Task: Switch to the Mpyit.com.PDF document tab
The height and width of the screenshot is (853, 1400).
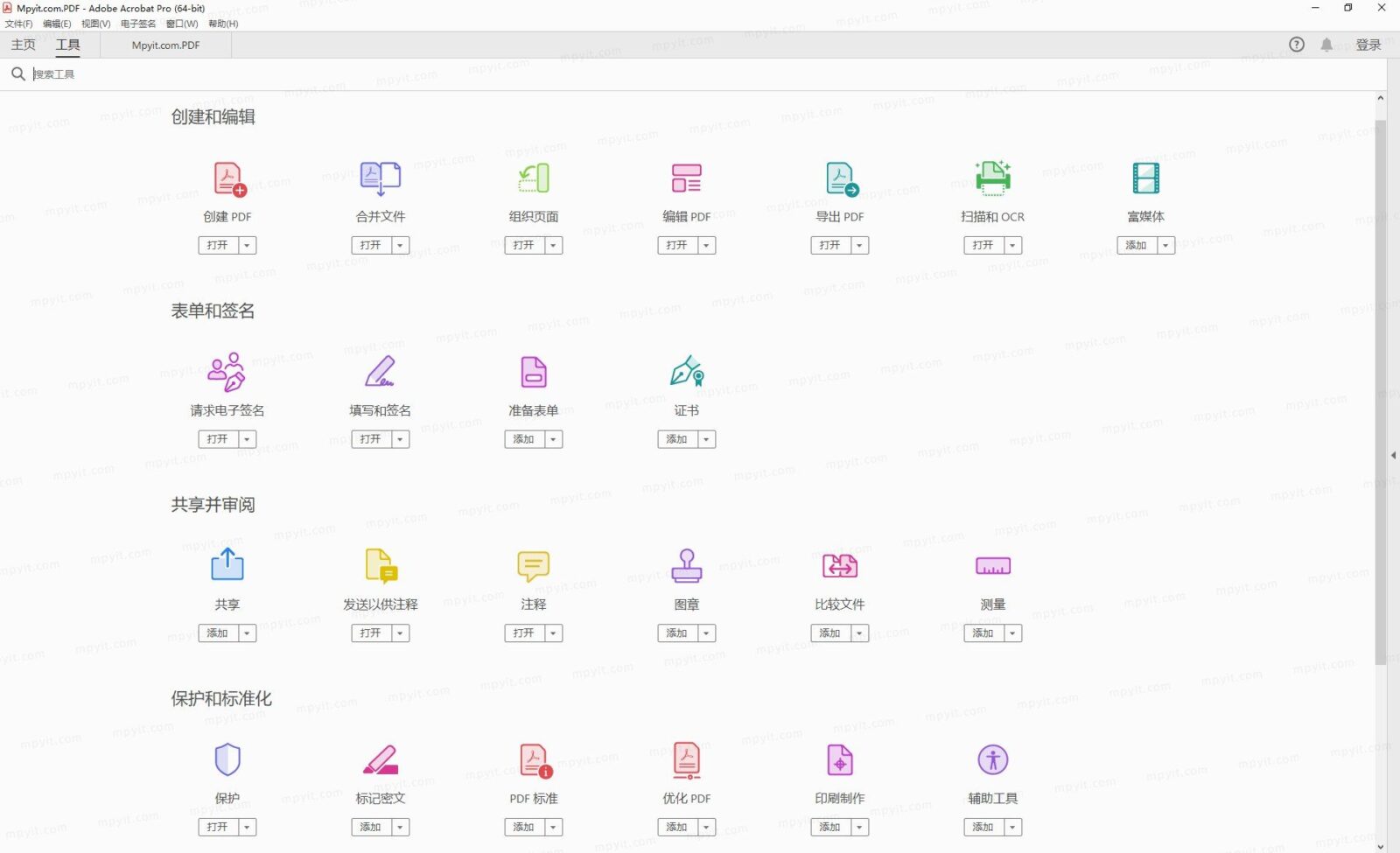Action: [x=165, y=45]
